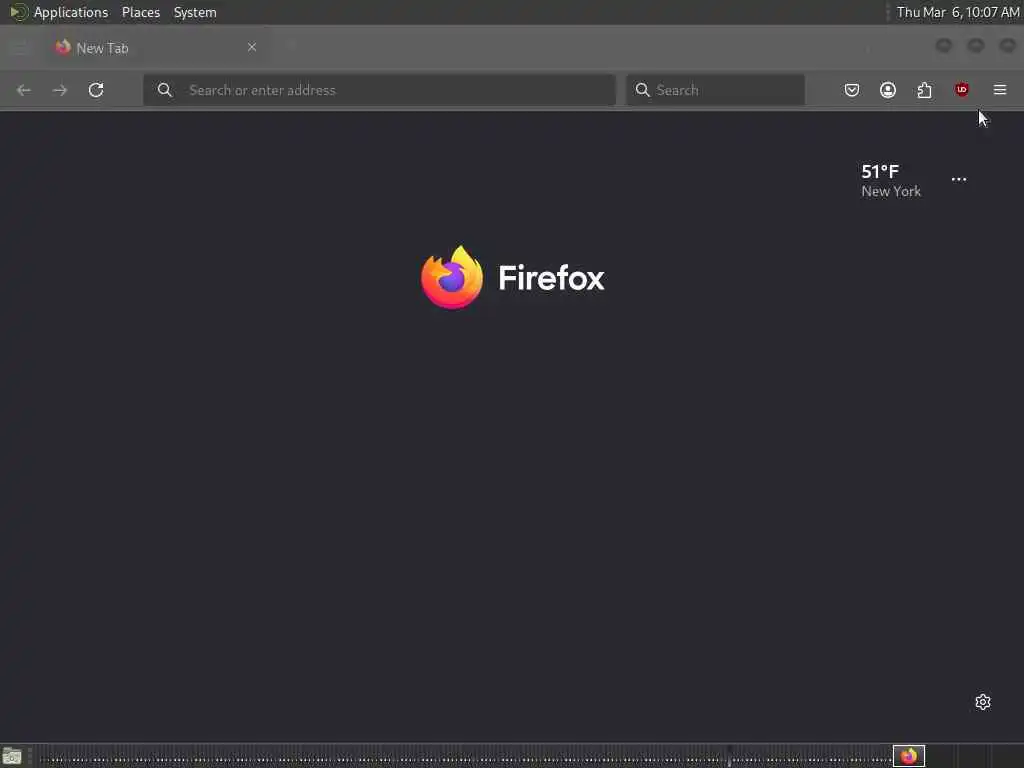The image size is (1024, 768).
Task: Open the Firefox hamburger application menu
Action: click(1000, 90)
